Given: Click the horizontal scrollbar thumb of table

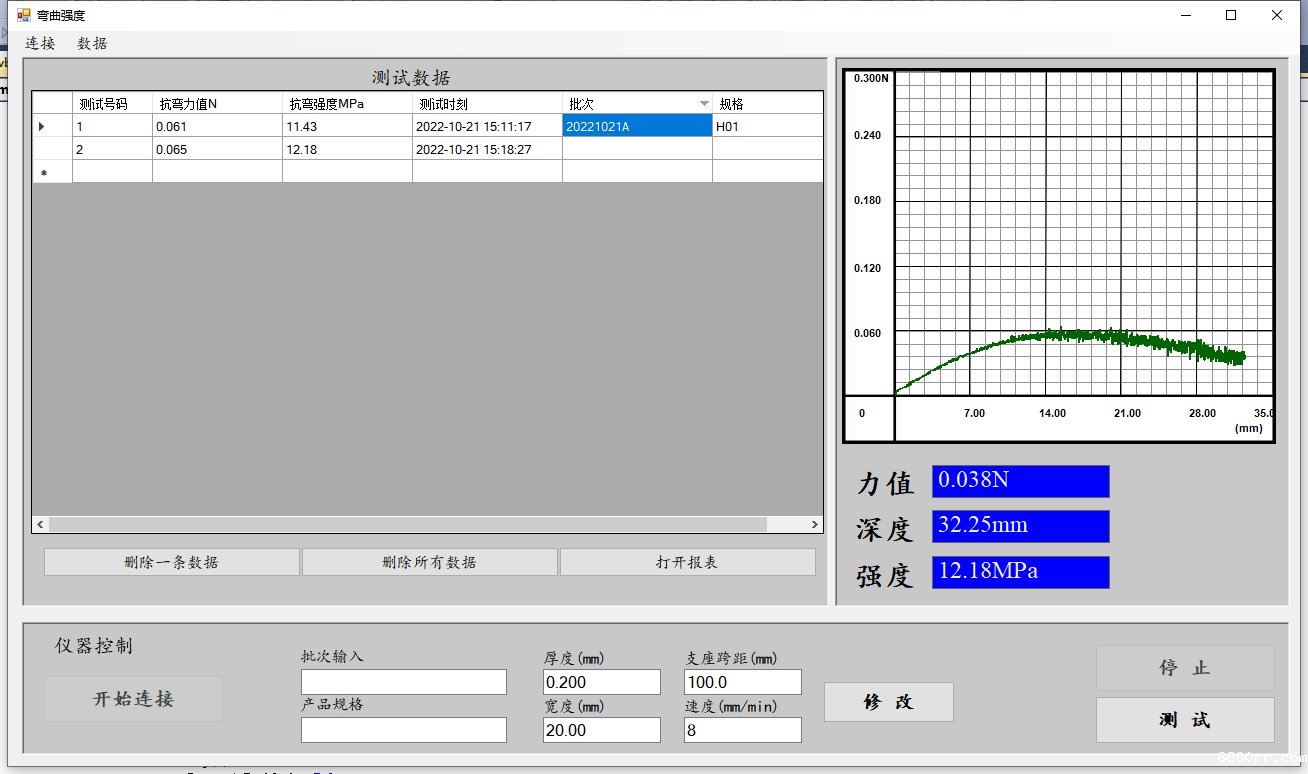Looking at the screenshot, I should [x=407, y=524].
